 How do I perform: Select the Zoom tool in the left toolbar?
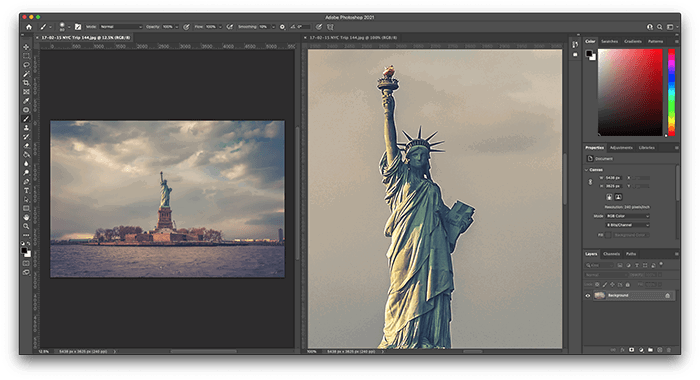click(26, 226)
